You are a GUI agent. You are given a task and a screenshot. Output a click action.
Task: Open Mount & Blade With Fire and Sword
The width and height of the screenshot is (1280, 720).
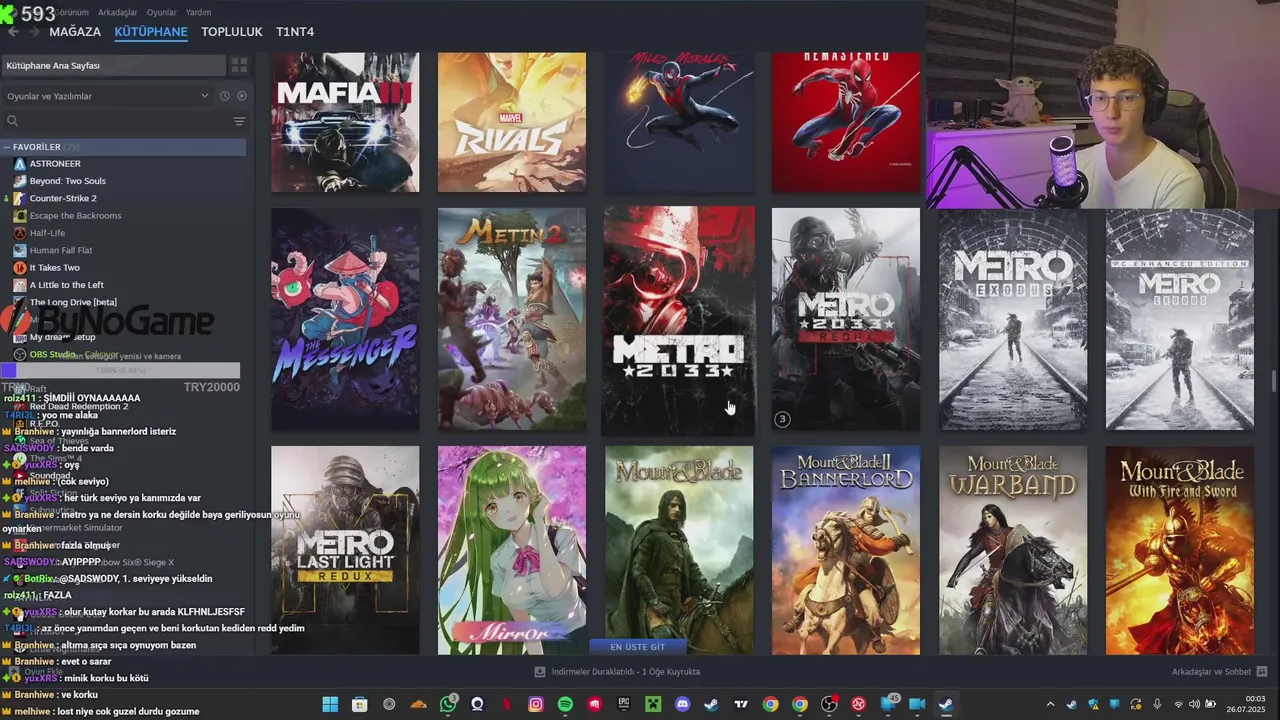coord(1180,550)
